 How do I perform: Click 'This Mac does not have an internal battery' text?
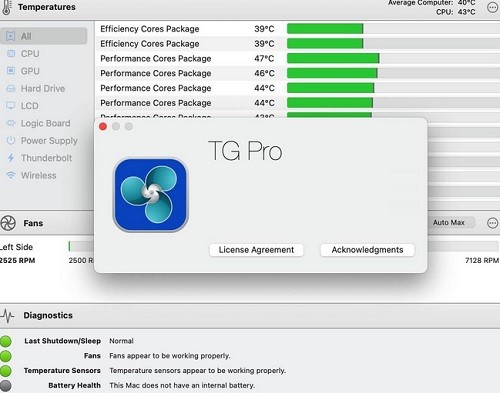click(182, 385)
